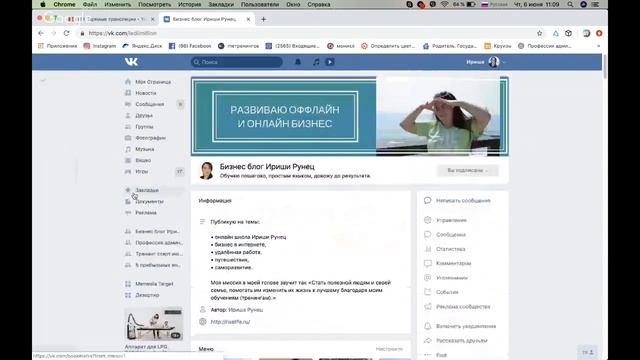The height and width of the screenshot is (360, 640).
Task: Click Настроить next to Меню
Action: [389, 349]
